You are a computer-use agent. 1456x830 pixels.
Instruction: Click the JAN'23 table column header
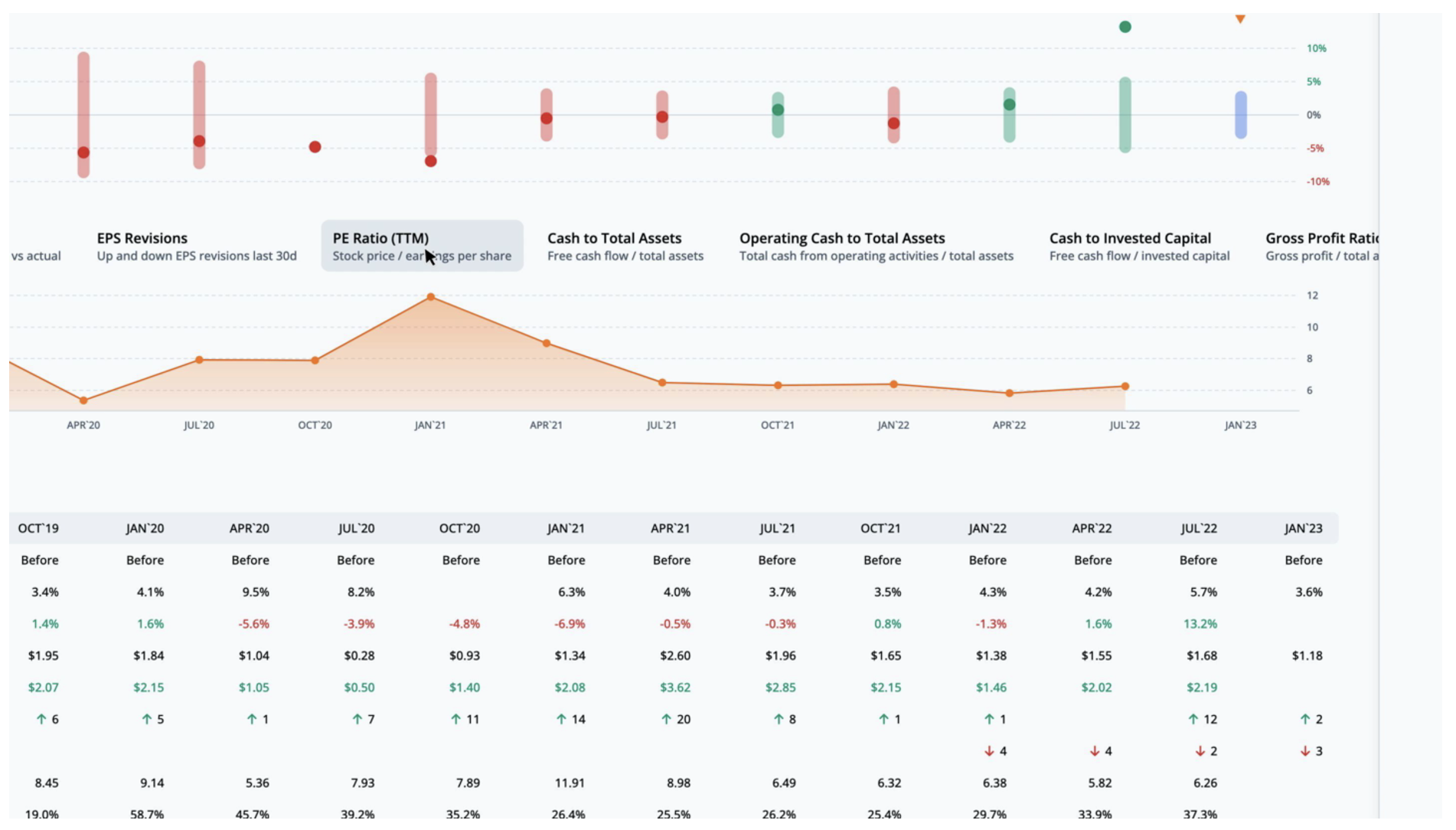coord(1303,528)
